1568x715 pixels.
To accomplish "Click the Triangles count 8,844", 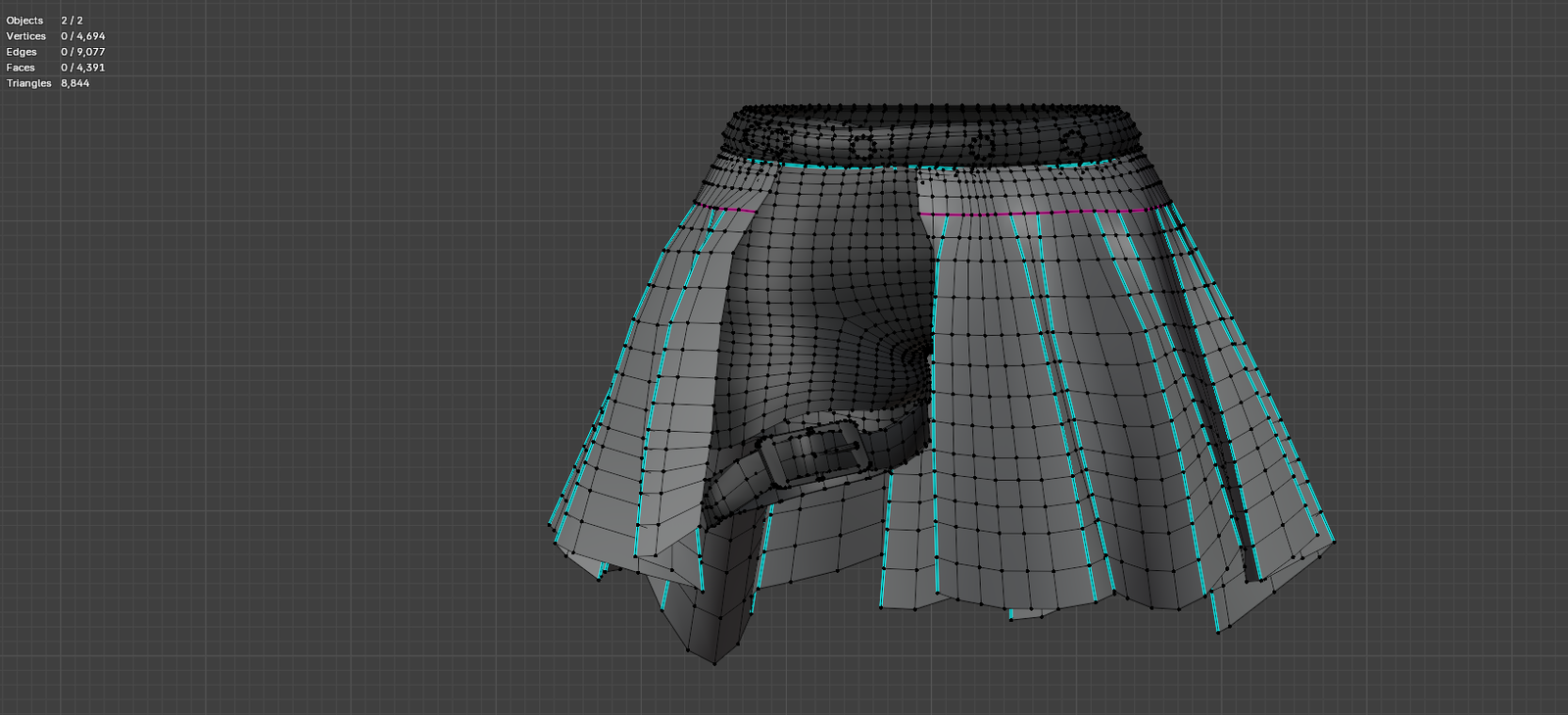I will point(74,83).
